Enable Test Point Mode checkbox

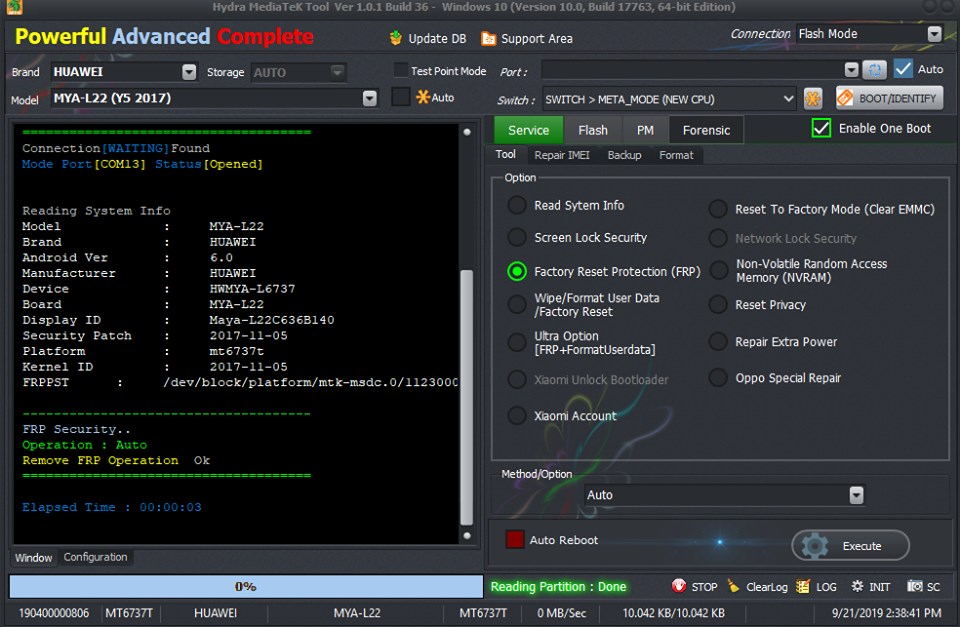click(400, 70)
